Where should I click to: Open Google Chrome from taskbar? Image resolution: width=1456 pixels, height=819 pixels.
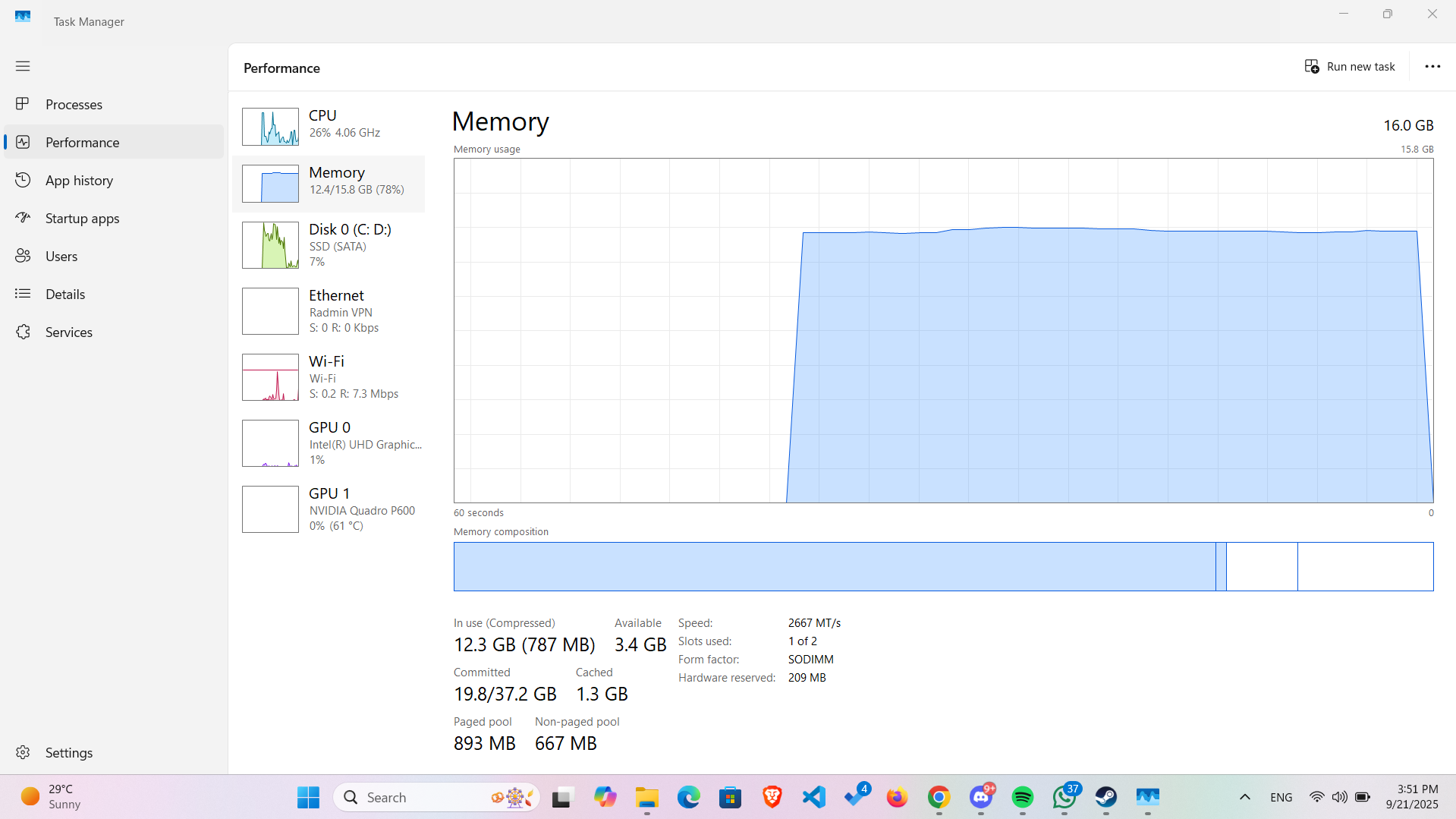[939, 797]
